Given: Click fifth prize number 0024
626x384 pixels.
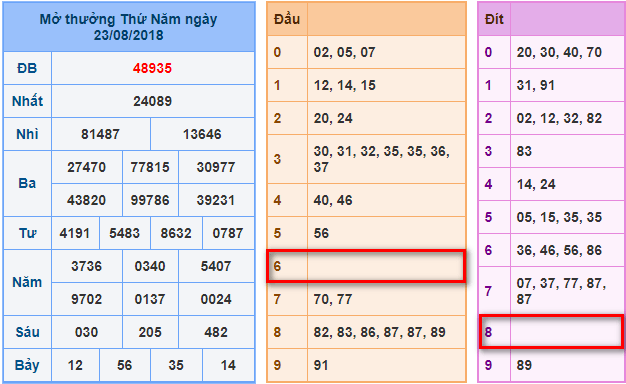Looking at the screenshot, I should [x=216, y=299].
